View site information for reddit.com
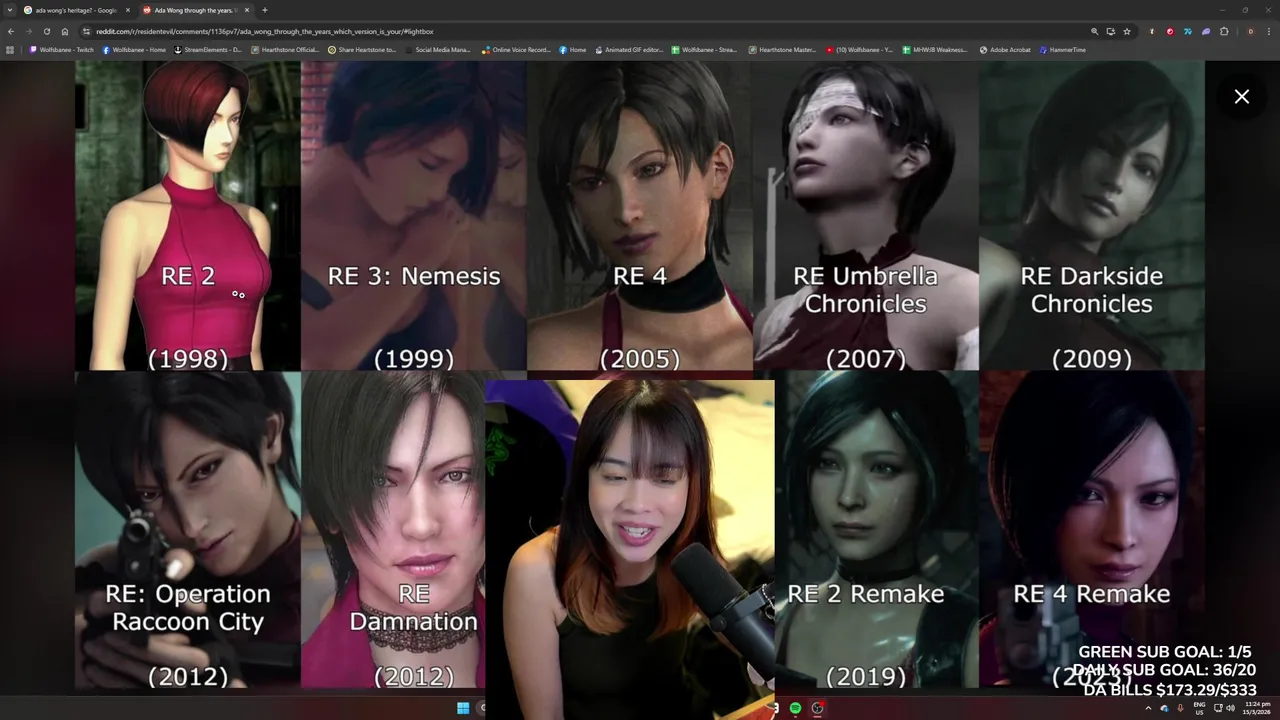Screen dimensions: 1280x720 click(x=87, y=31)
